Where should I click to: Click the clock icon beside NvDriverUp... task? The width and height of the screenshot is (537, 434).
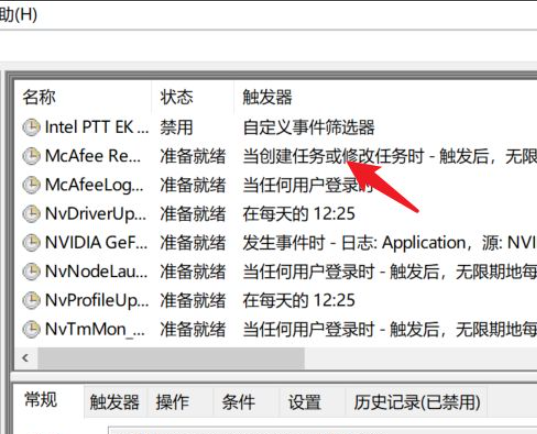pyautogui.click(x=31, y=213)
